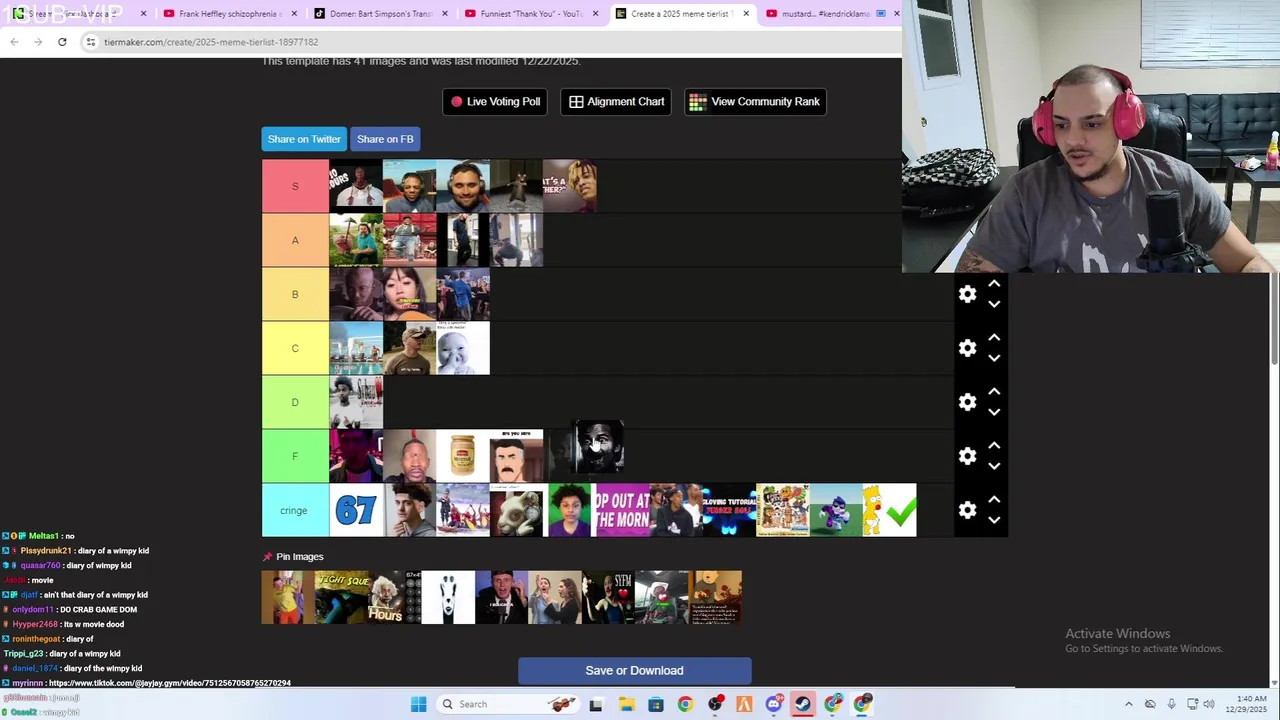Image resolution: width=1280 pixels, height=720 pixels.
Task: Click the orange A tier label
Action: coord(295,240)
